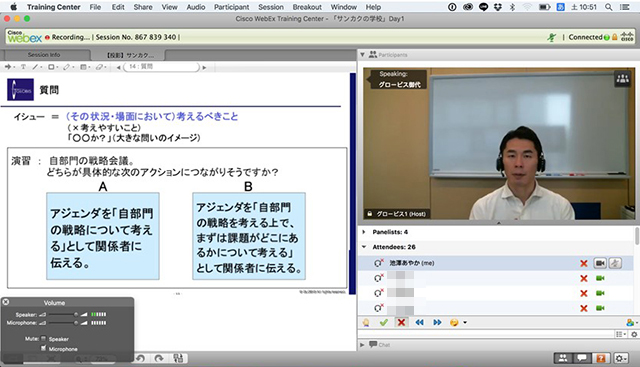640x367 pixels.
Task: Adjust the Microphone volume slider
Action: pos(64,323)
